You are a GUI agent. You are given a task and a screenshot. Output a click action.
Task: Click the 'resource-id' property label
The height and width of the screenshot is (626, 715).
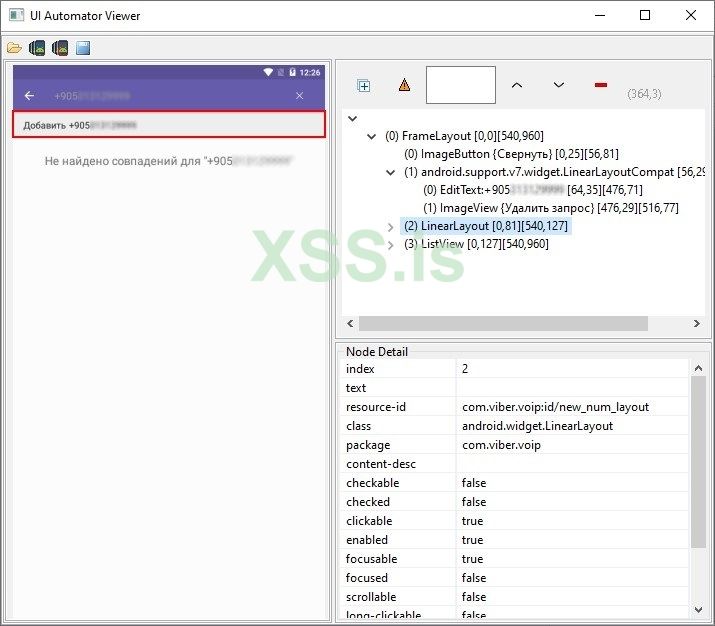click(x=376, y=407)
